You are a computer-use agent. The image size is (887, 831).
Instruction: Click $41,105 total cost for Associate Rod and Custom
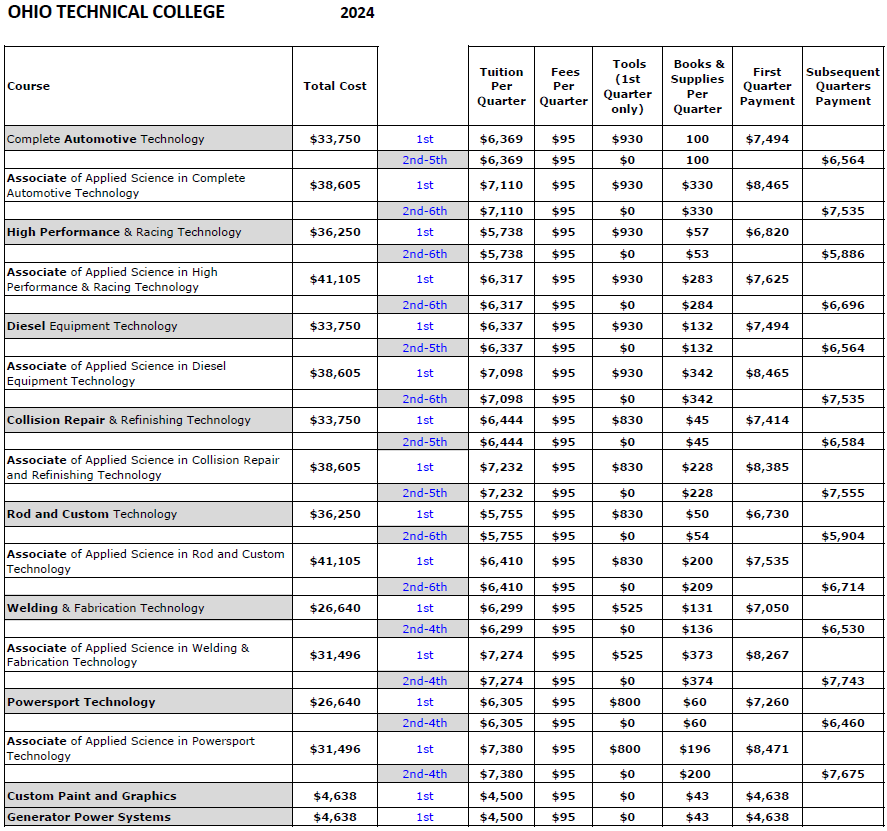click(x=335, y=561)
